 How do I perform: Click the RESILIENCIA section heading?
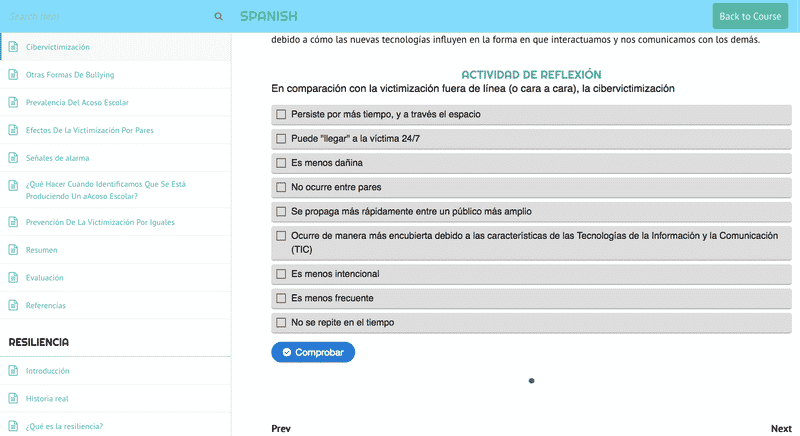tap(39, 342)
